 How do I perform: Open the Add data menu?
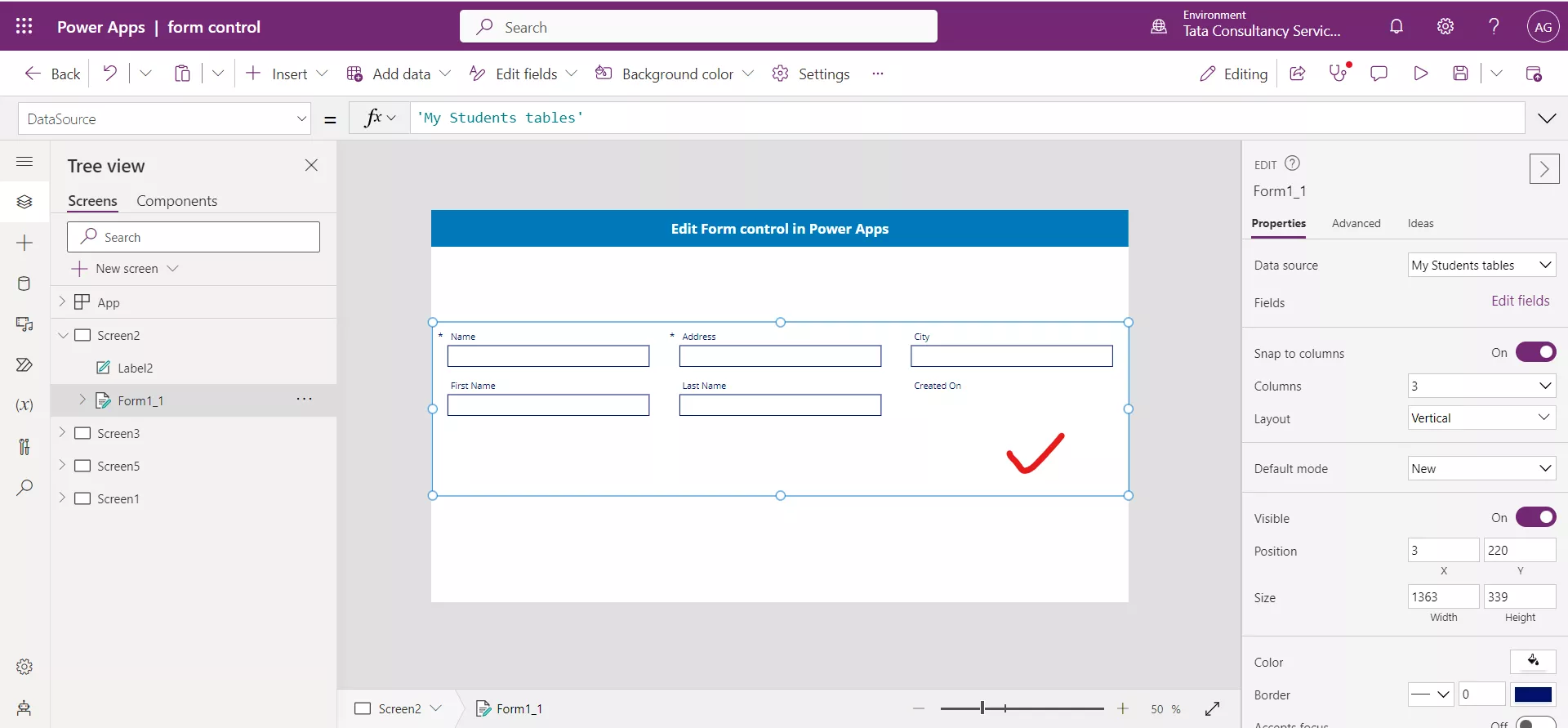click(x=399, y=74)
